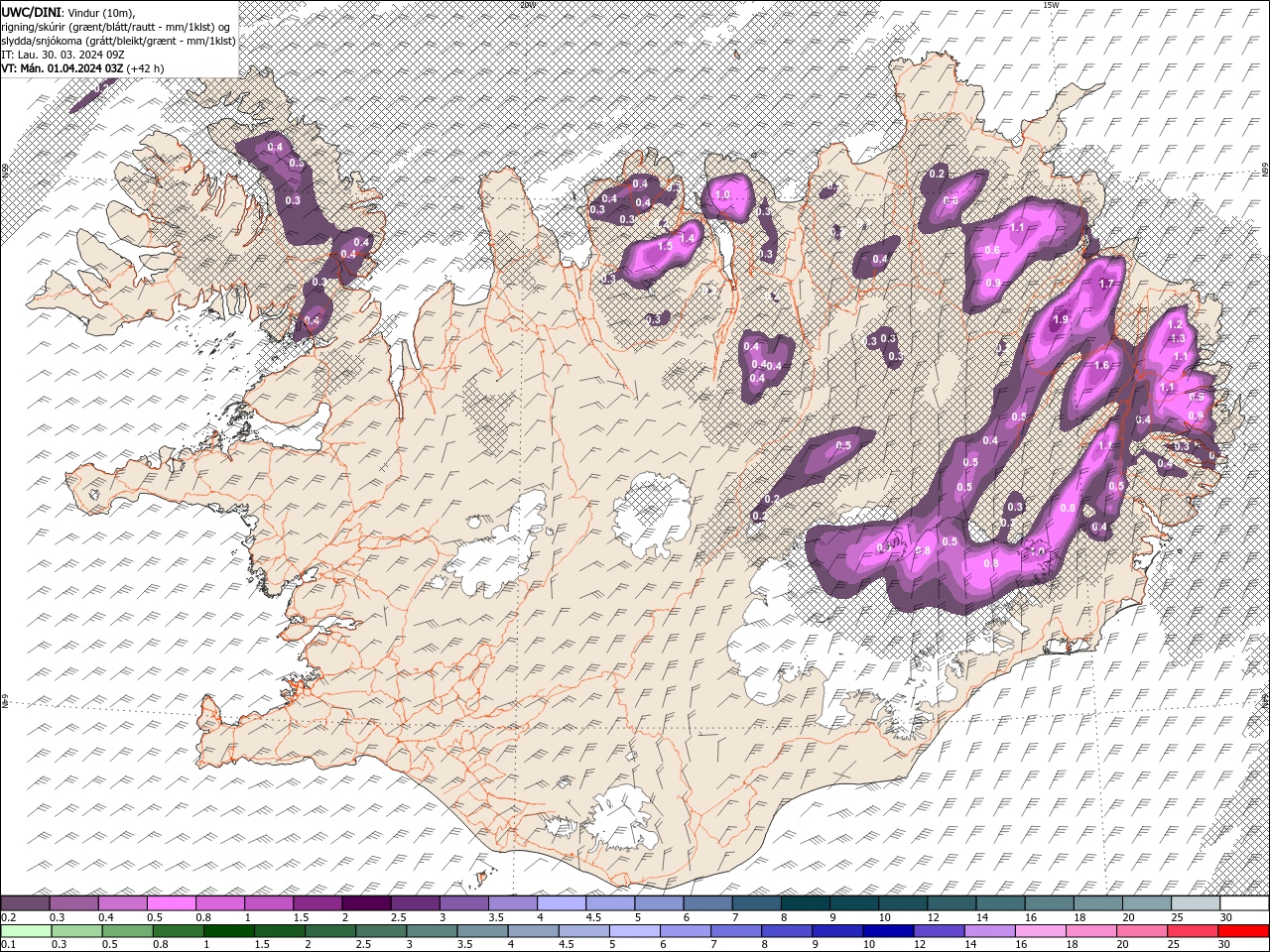Pick the green rain swatch labeled 0.5

point(128,930)
